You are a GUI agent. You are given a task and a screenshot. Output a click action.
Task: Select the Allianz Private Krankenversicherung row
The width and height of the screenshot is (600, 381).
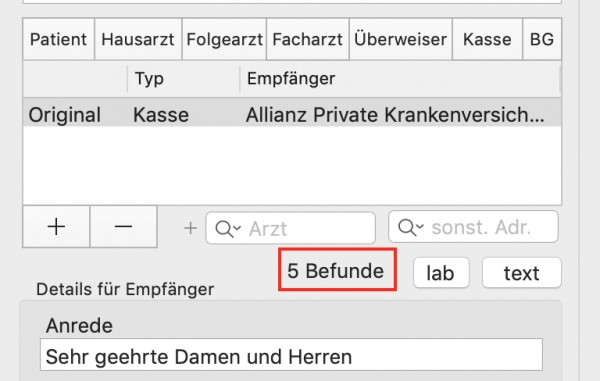click(292, 112)
